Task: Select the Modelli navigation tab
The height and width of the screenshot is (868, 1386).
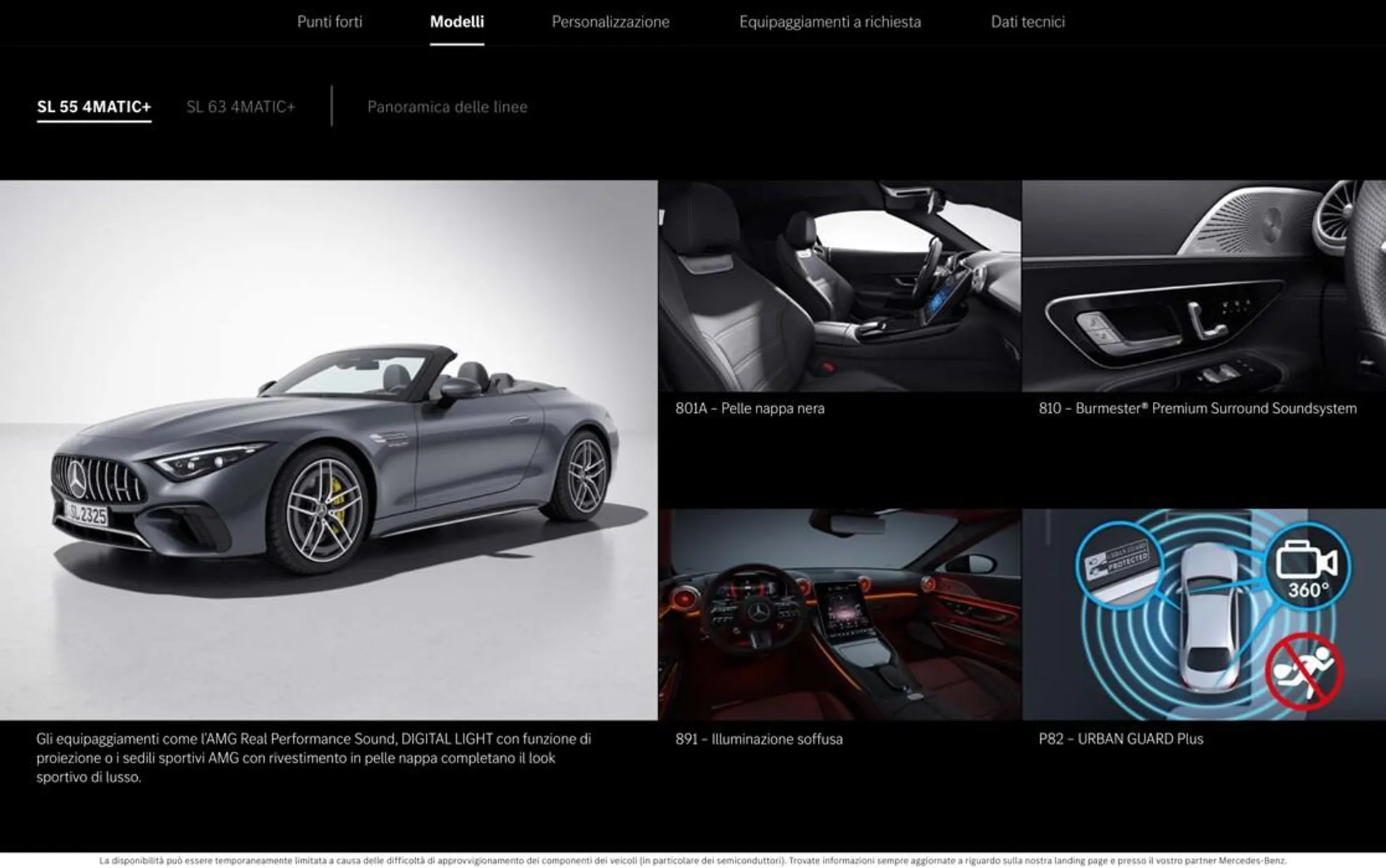Action: point(457,22)
